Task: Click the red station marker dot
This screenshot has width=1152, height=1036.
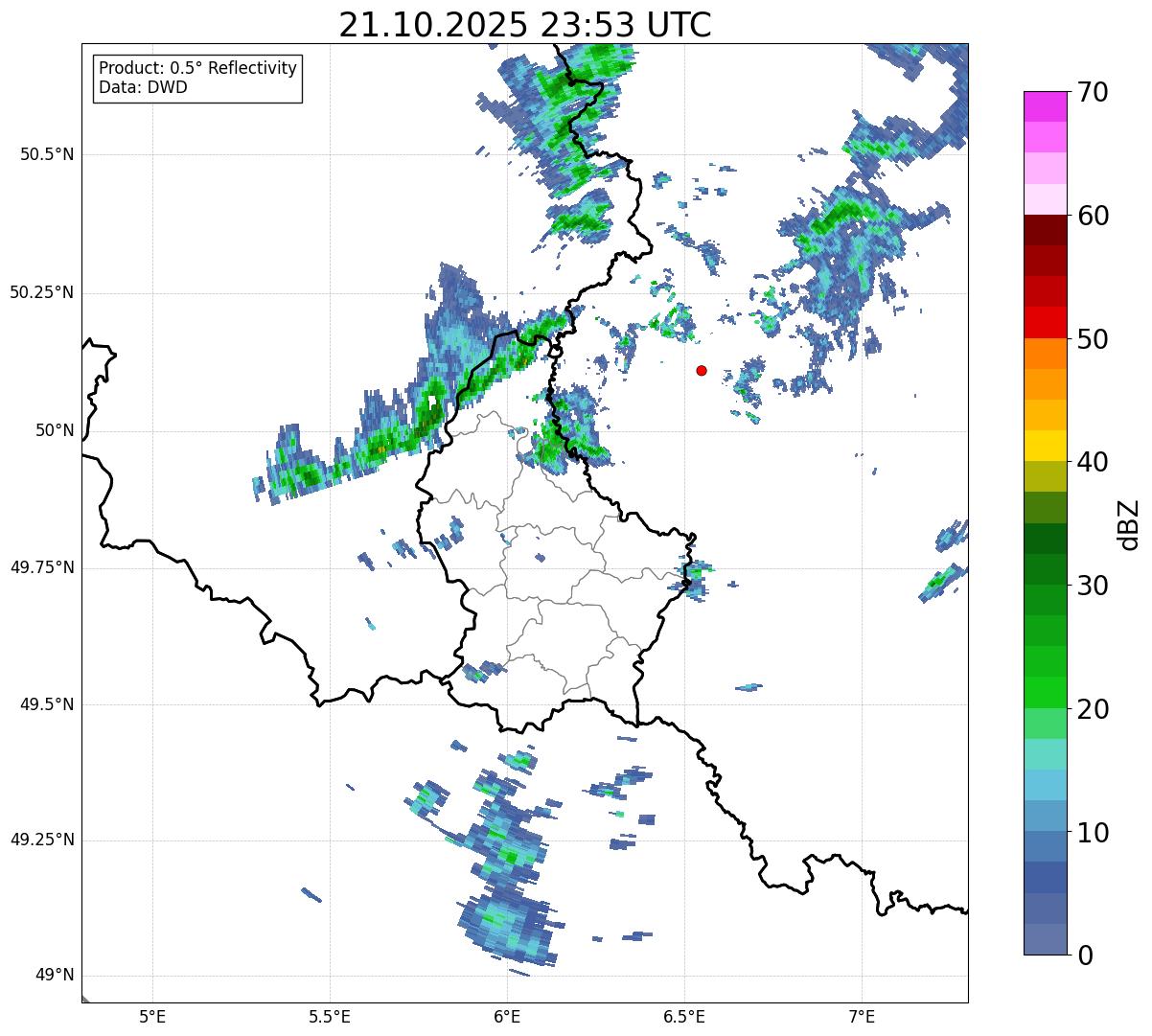Action: point(702,370)
